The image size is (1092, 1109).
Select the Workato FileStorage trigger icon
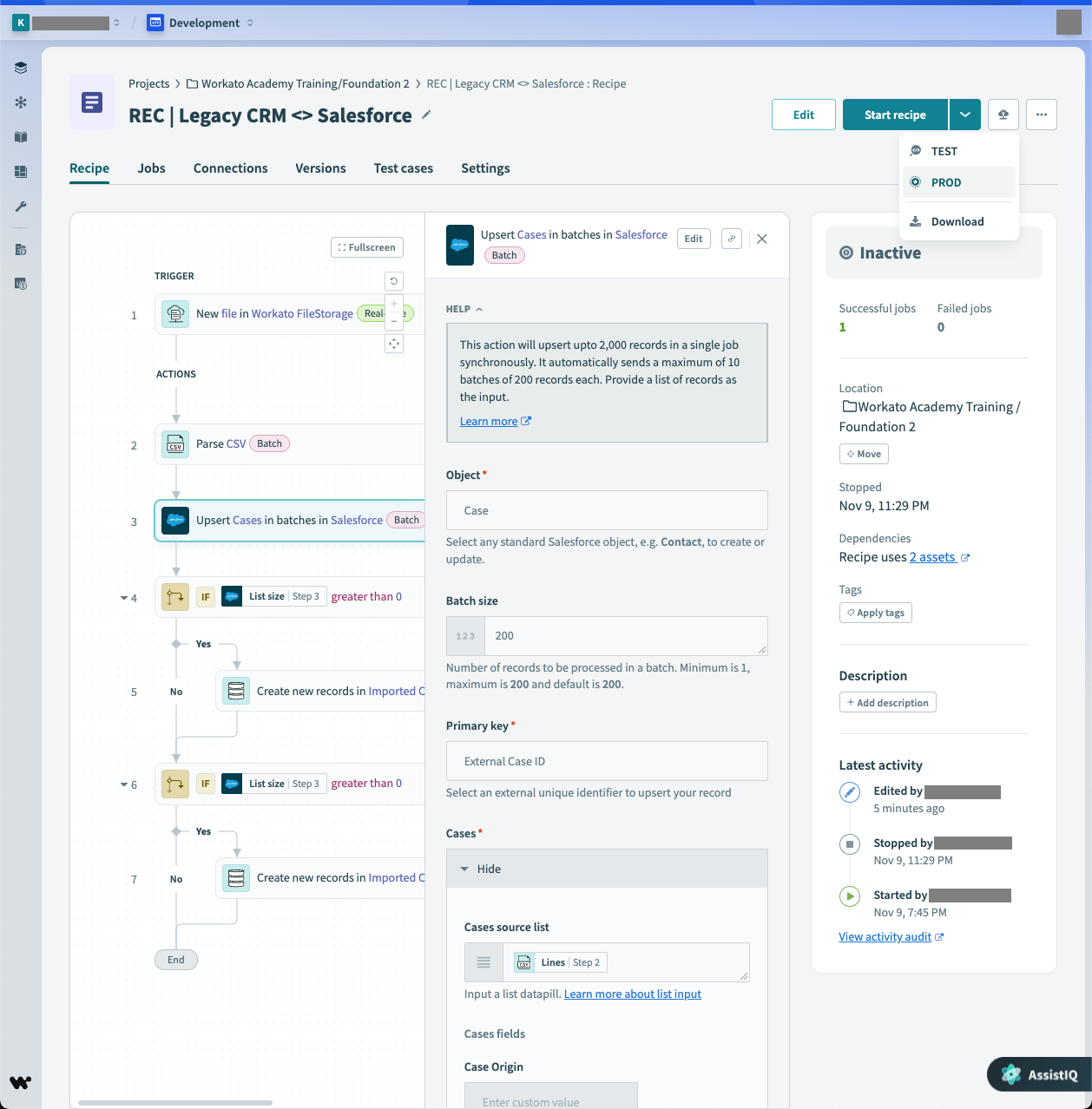coord(176,313)
